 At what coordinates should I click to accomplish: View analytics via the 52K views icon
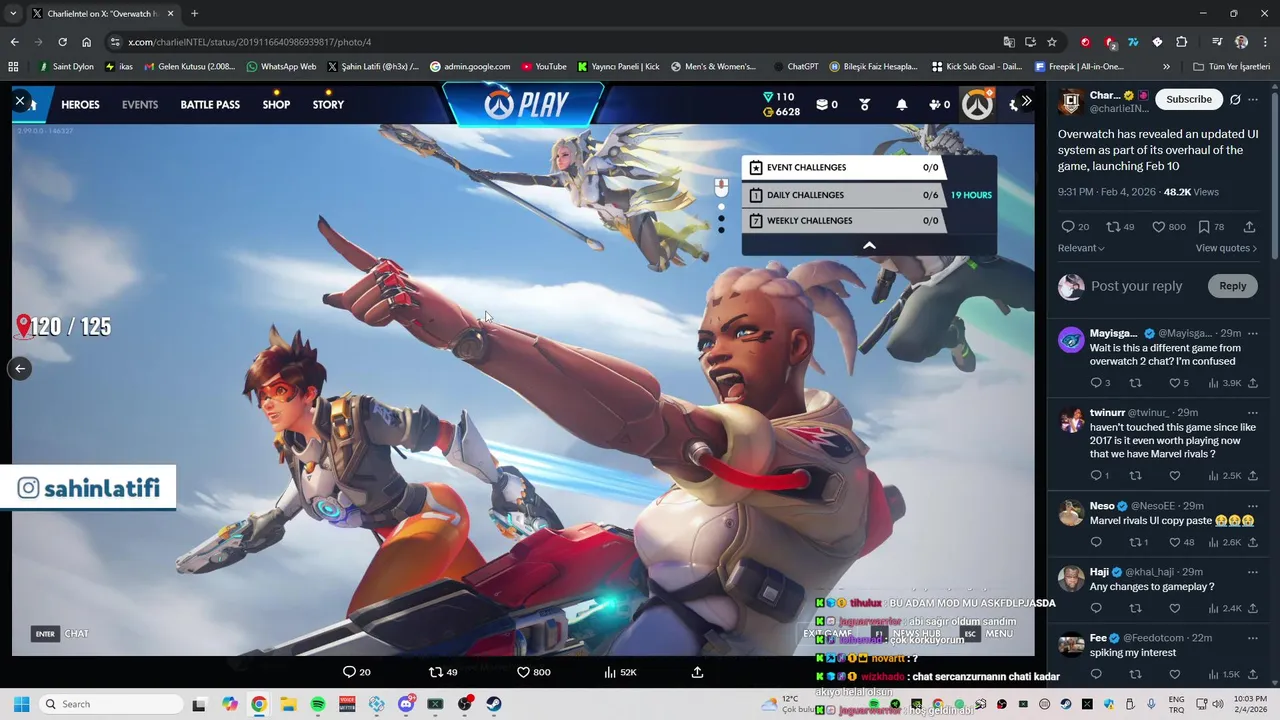620,672
